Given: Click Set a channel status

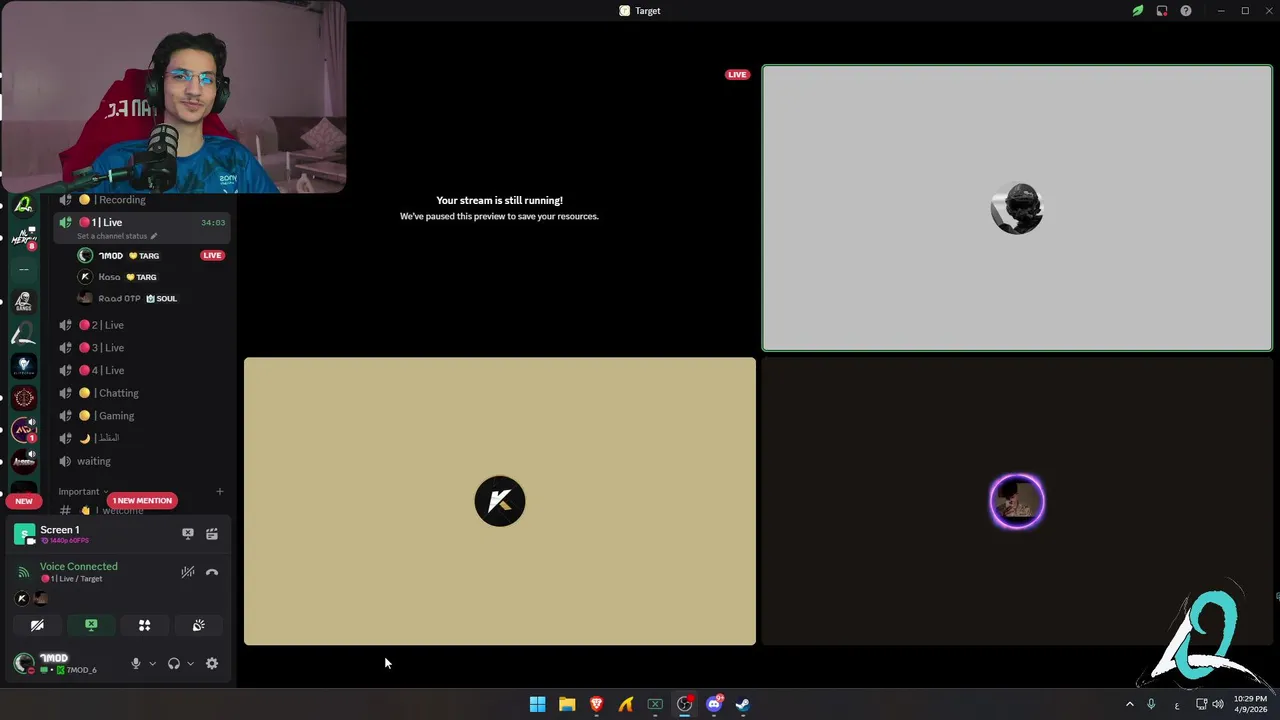Looking at the screenshot, I should [x=117, y=236].
